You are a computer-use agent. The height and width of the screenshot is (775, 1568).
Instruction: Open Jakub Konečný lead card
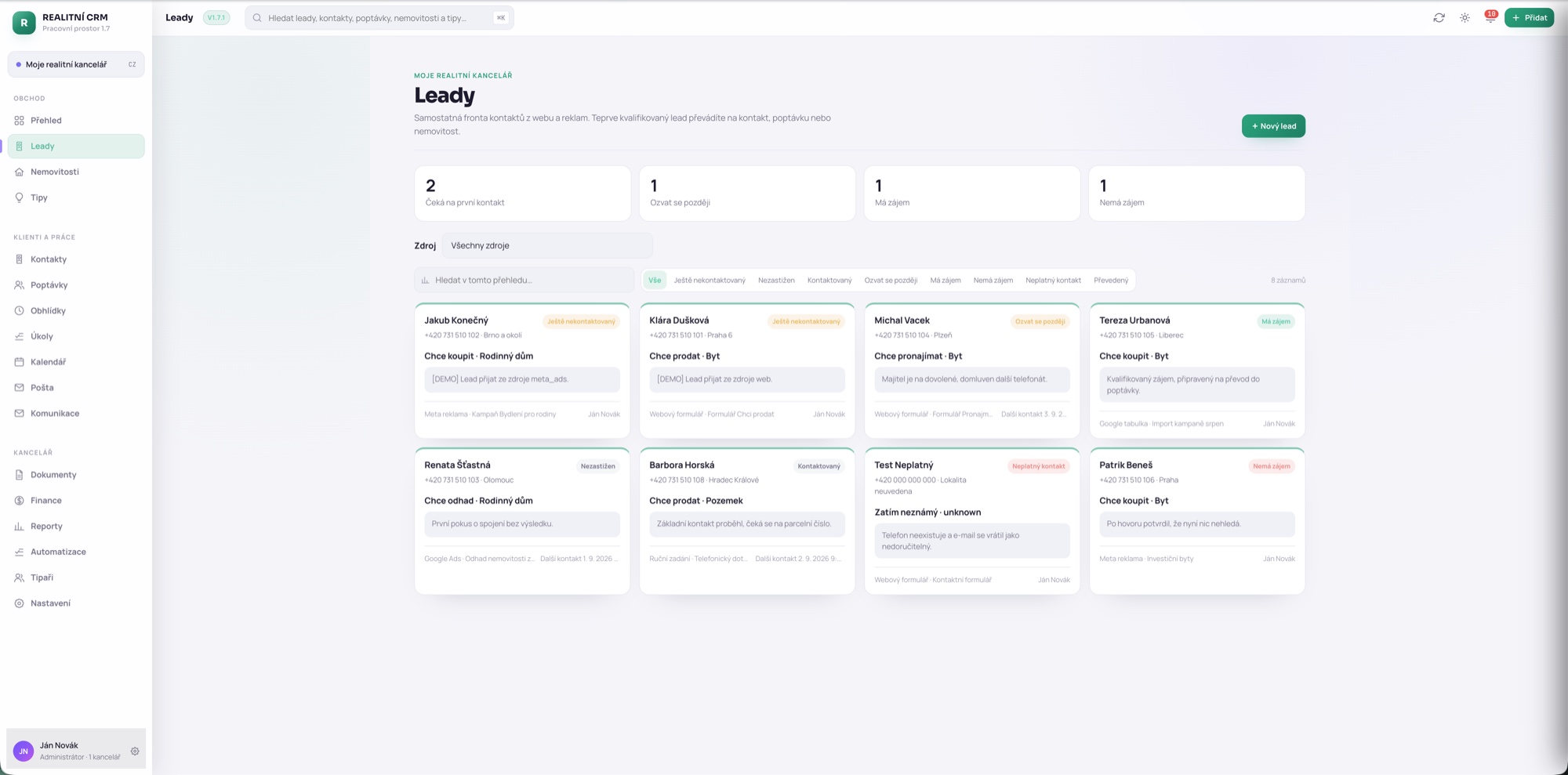[x=522, y=371]
